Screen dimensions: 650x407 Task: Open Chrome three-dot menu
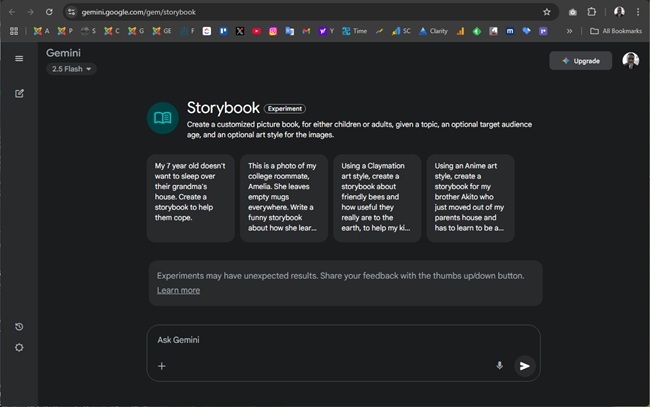coord(638,12)
